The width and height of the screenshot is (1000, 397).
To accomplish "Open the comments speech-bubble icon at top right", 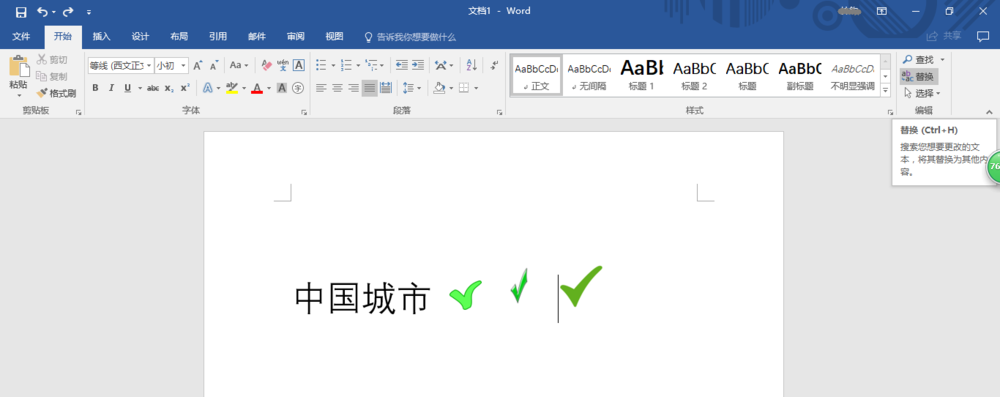I will click(x=983, y=36).
